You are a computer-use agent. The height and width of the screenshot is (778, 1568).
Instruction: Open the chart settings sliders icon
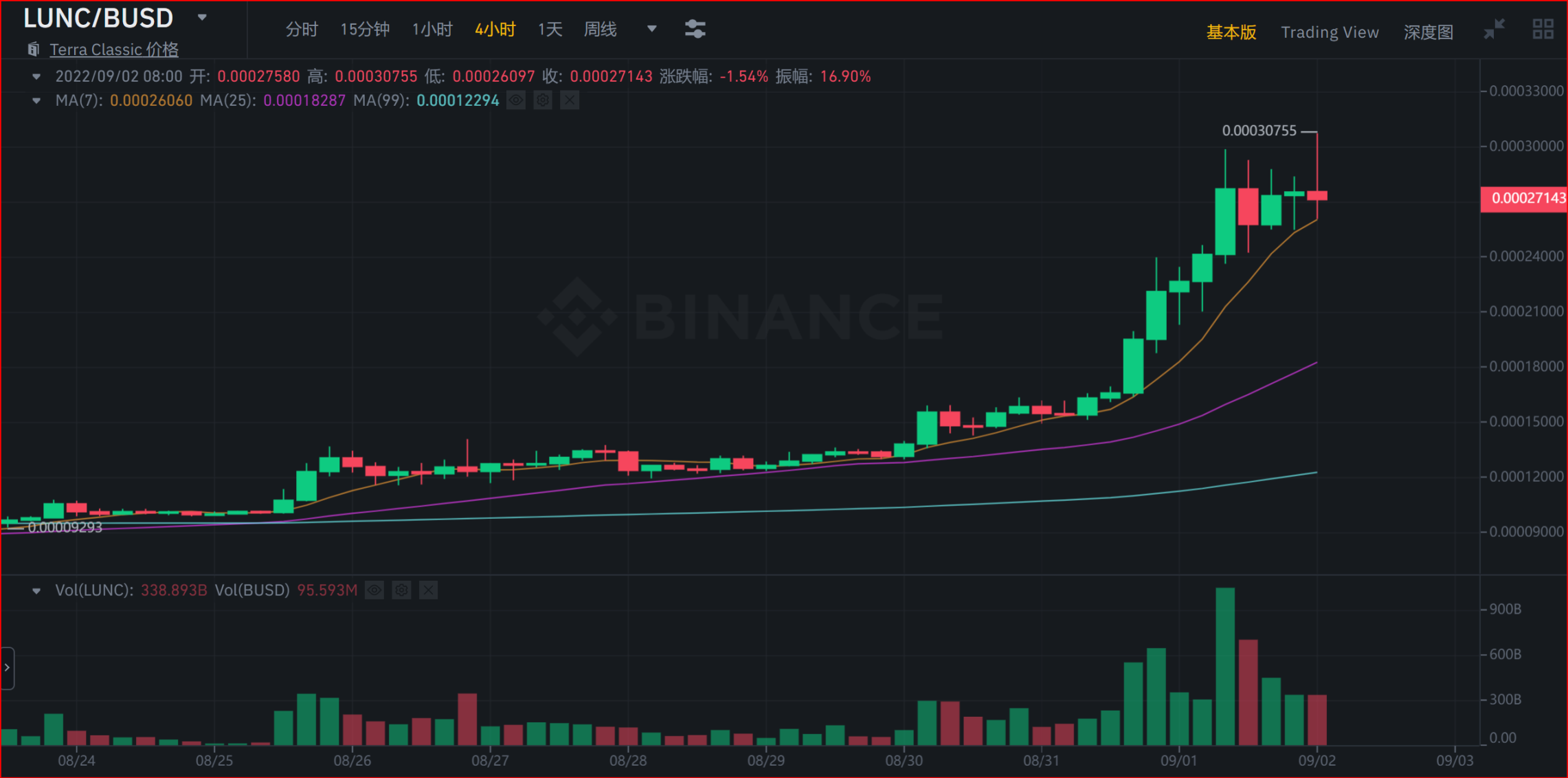click(x=695, y=29)
